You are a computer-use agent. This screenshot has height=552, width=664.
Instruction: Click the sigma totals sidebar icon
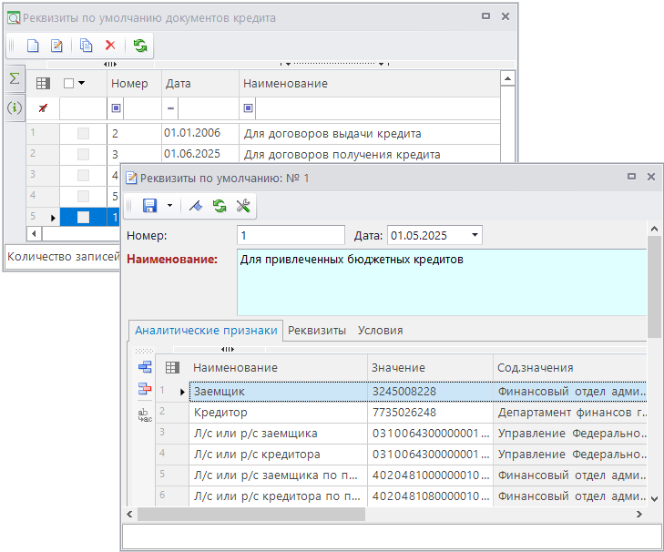(14, 79)
